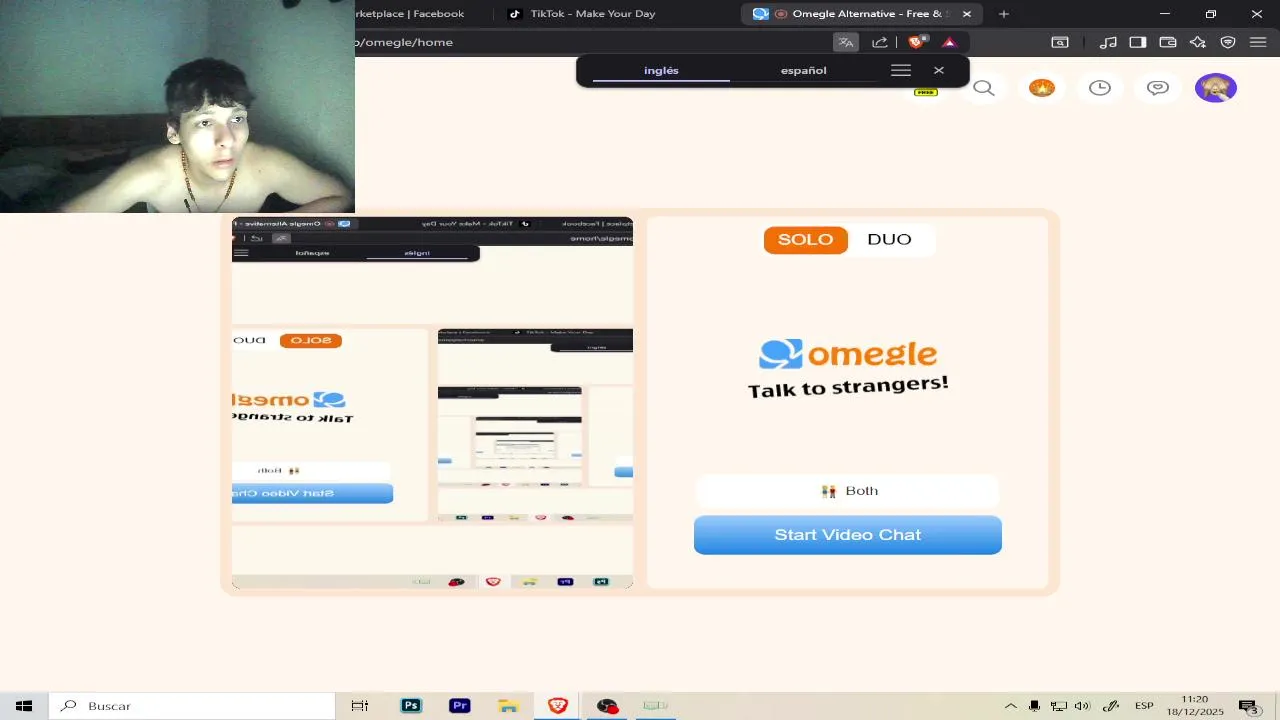Open the clock history icon on page
Viewport: 1280px width, 720px height.
[x=1100, y=88]
